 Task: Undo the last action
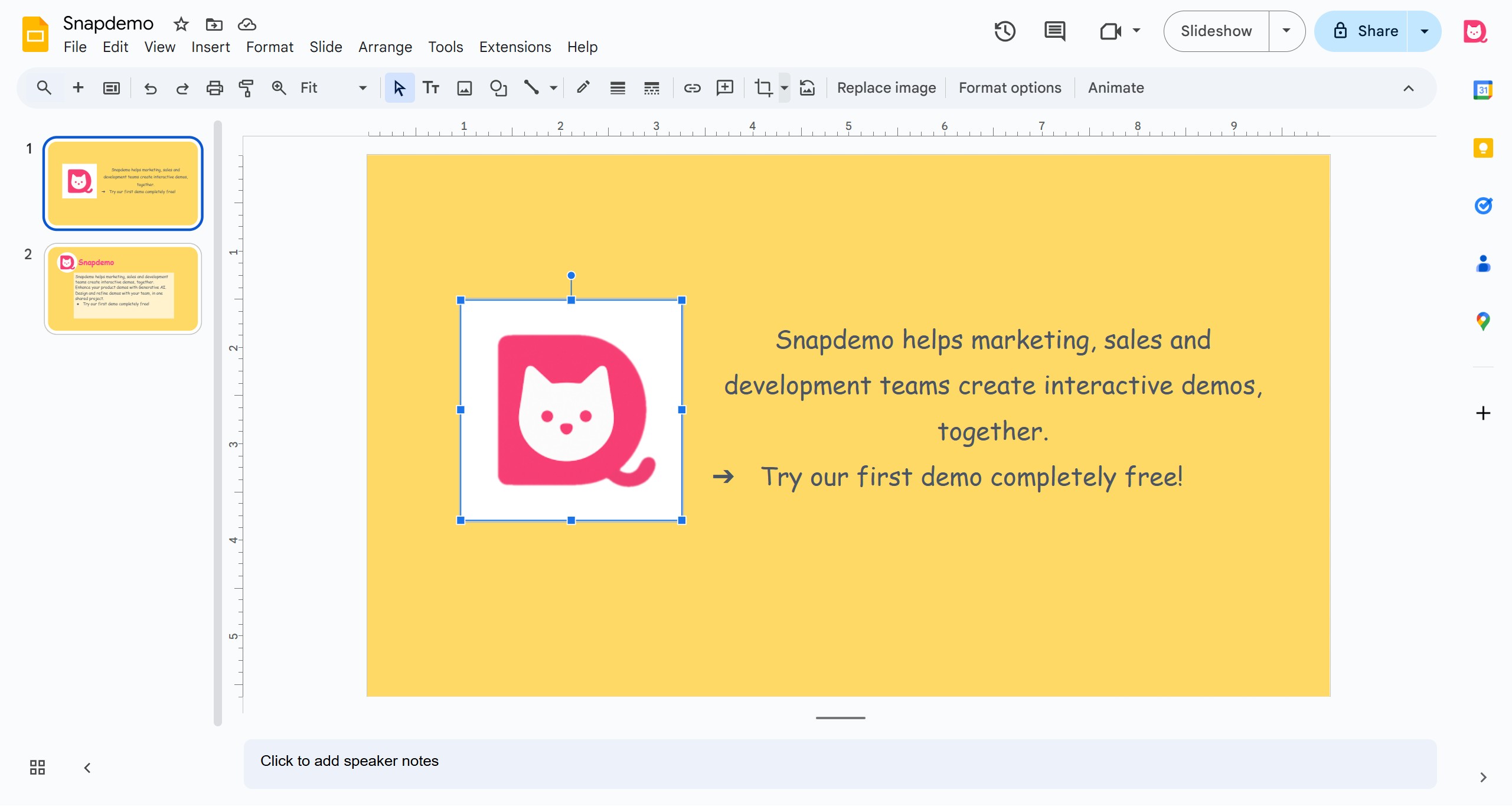pyautogui.click(x=151, y=88)
